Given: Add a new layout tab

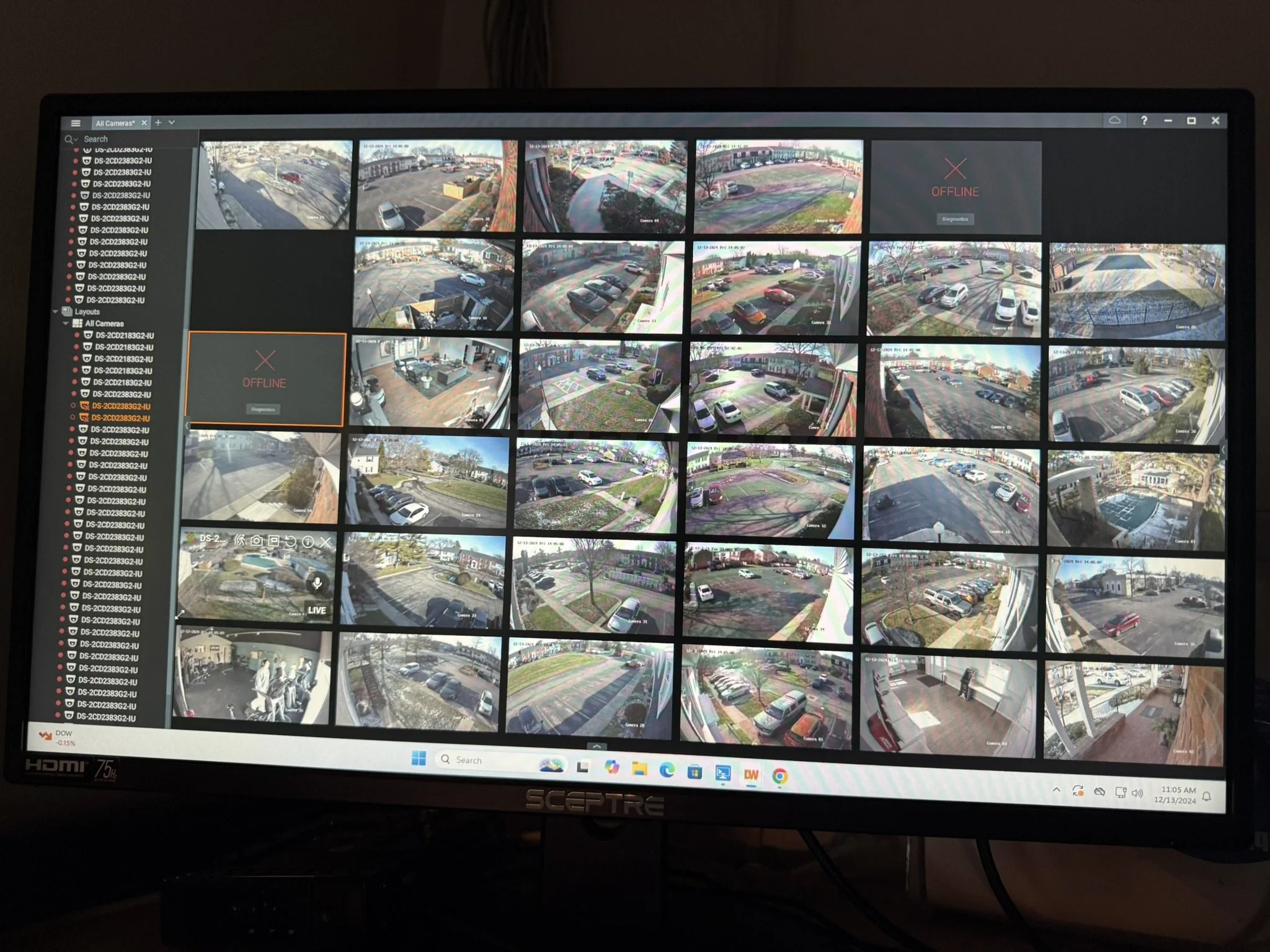Looking at the screenshot, I should point(158,123).
